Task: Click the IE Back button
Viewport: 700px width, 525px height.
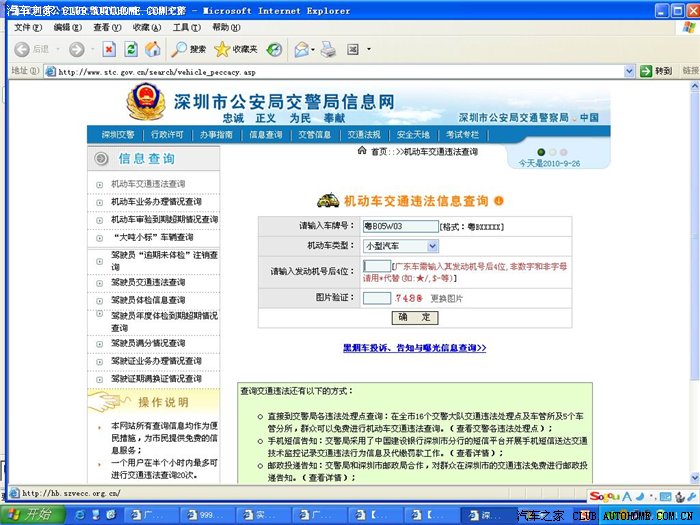Action: (x=30, y=49)
